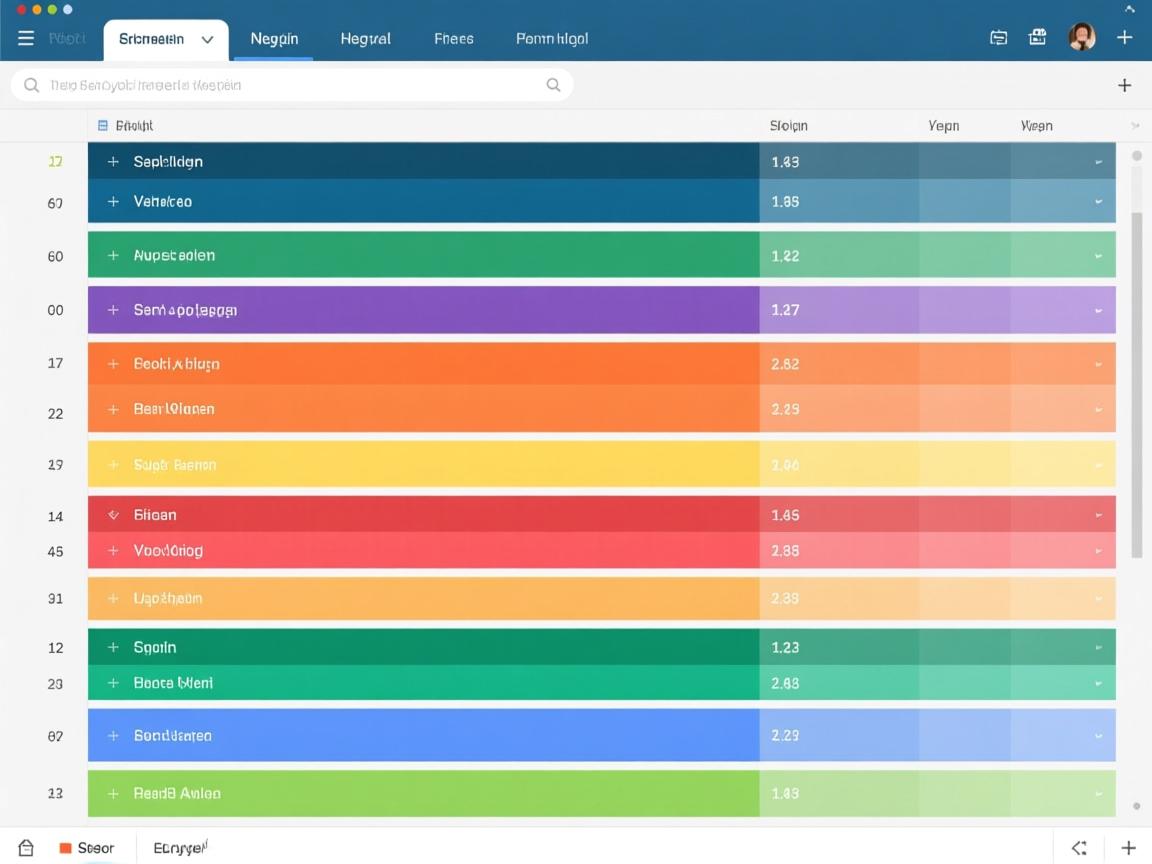Click the message card icon beside briefcase
This screenshot has width=1152, height=864.
(998, 38)
